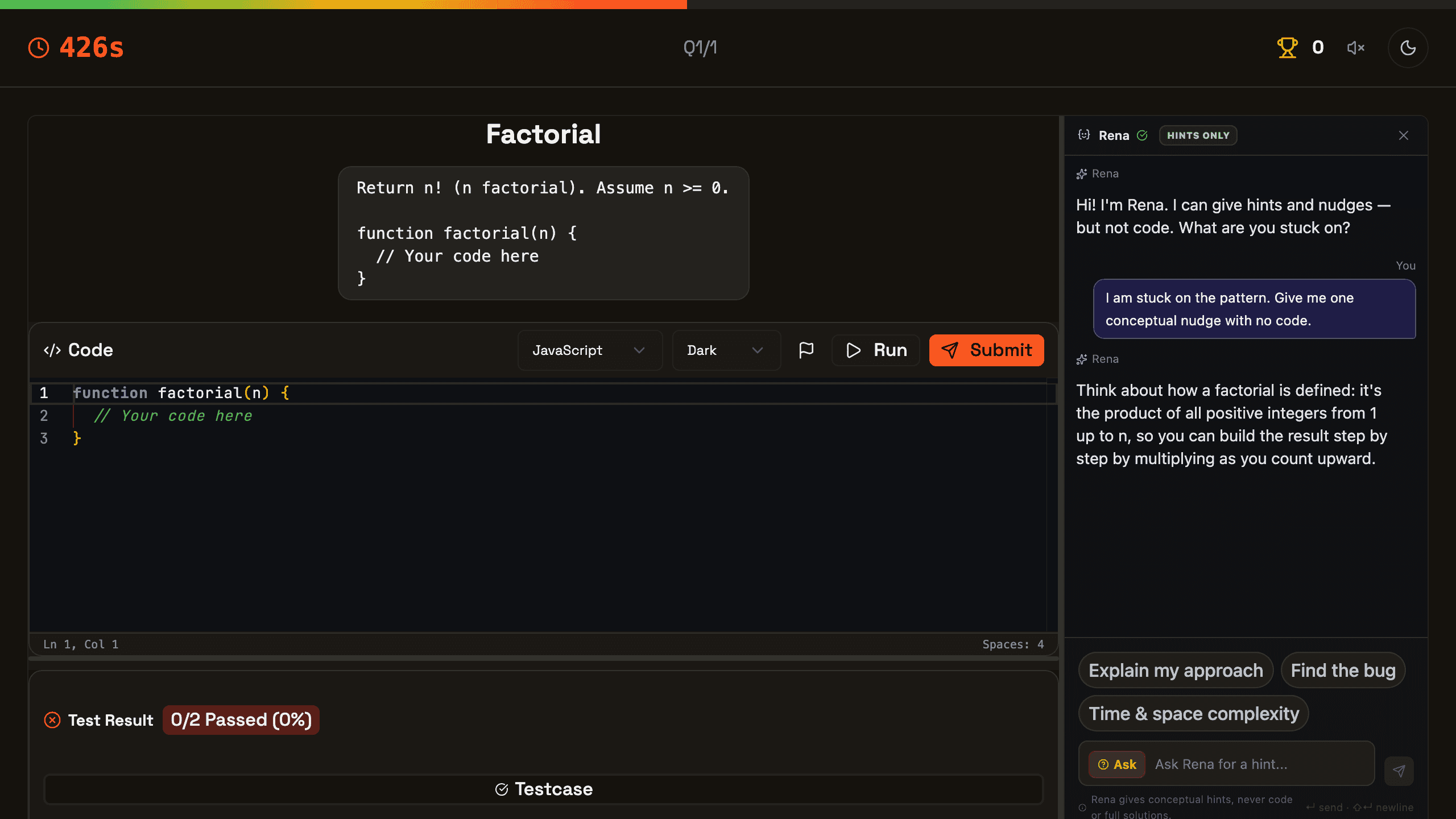Click the info icon near Rena disclaimer
Image resolution: width=1456 pixels, height=819 pixels.
[1082, 808]
